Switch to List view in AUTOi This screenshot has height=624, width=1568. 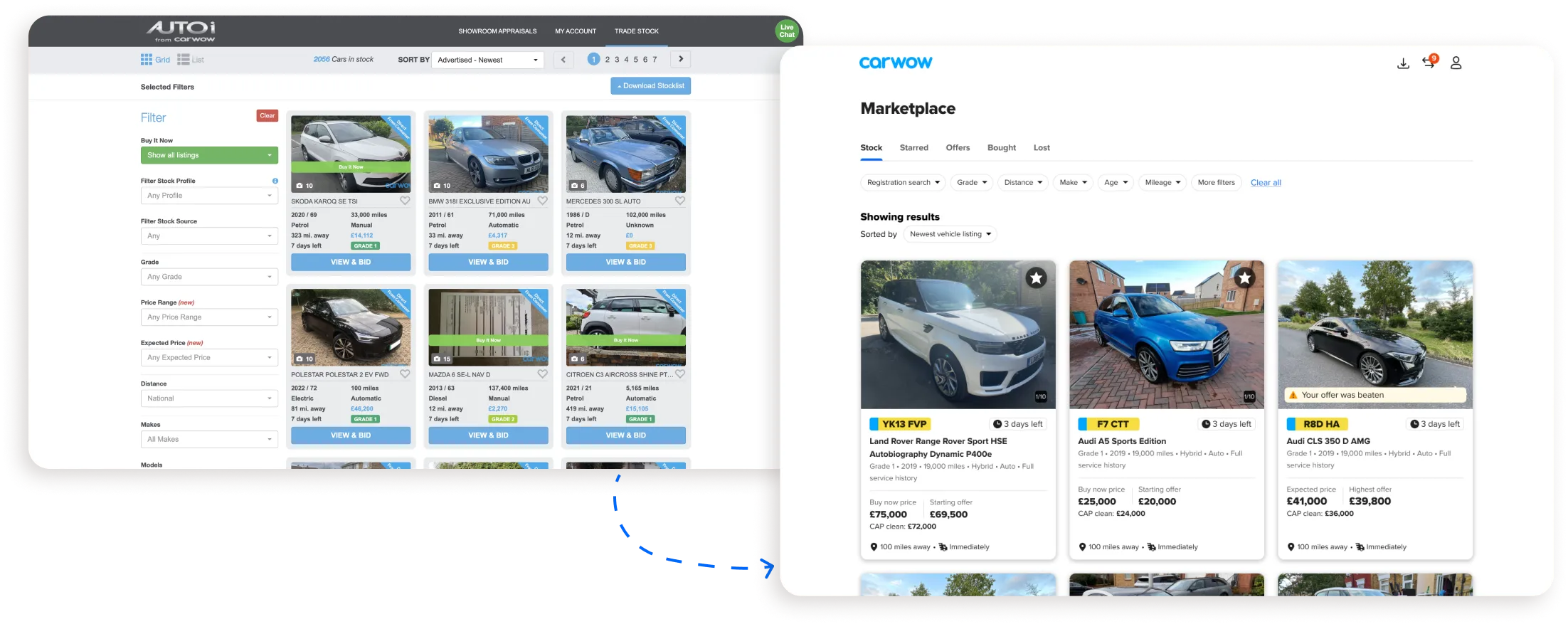(x=191, y=60)
